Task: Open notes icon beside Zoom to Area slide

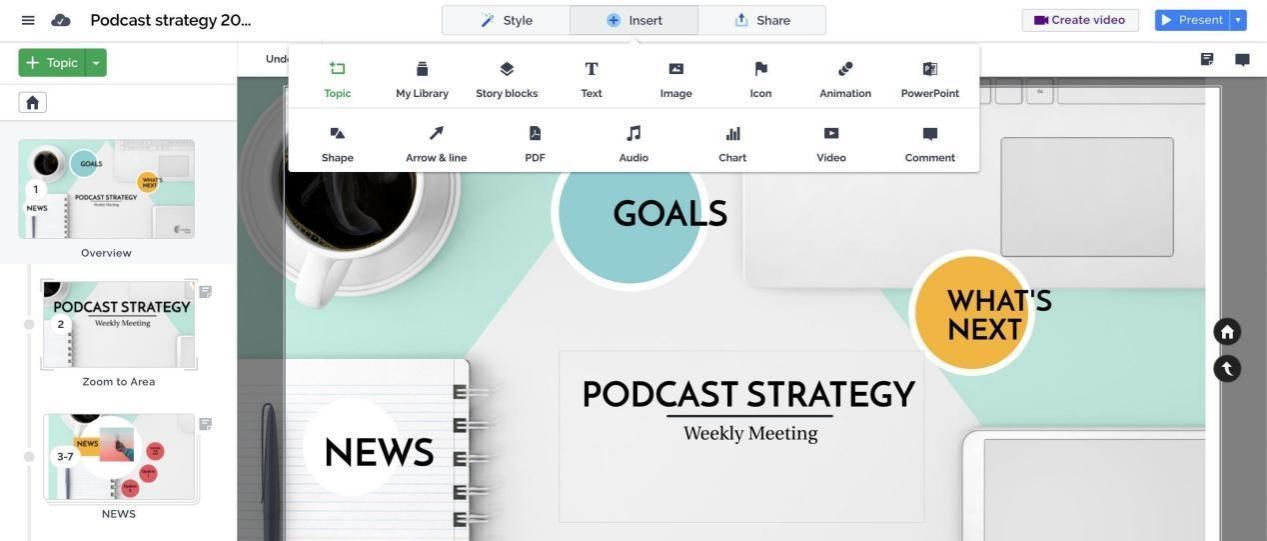Action: tap(205, 291)
